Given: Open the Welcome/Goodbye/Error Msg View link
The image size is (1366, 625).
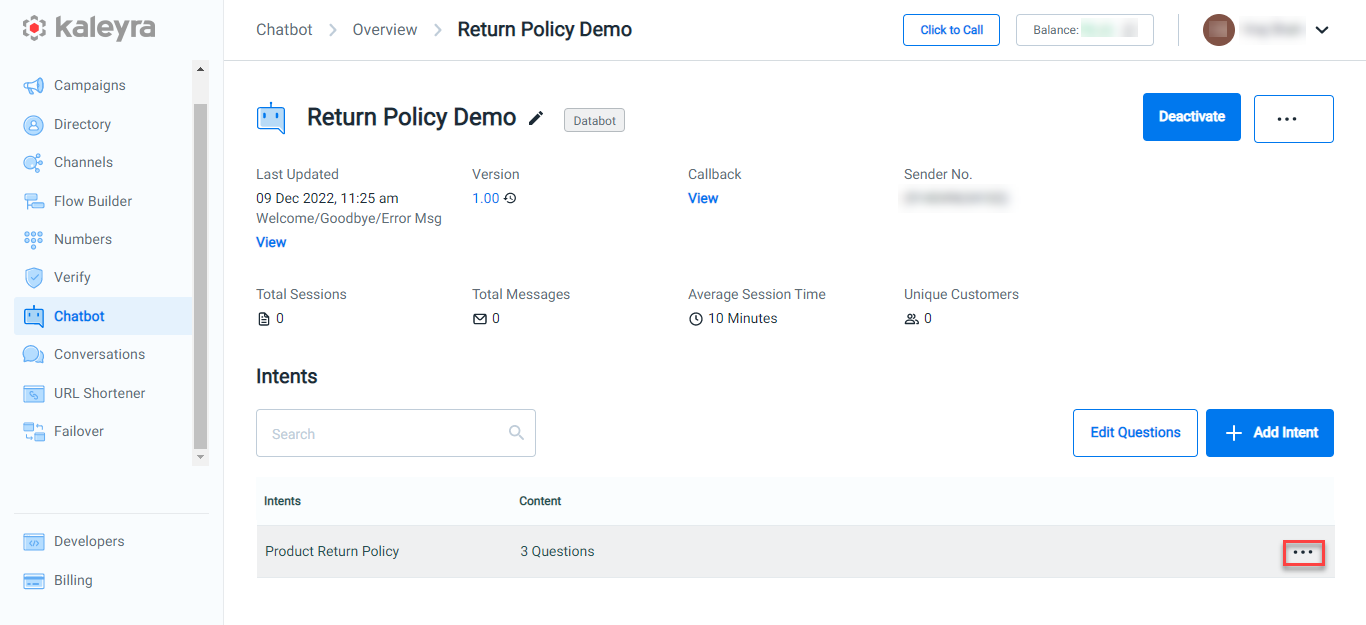Looking at the screenshot, I should click(271, 243).
